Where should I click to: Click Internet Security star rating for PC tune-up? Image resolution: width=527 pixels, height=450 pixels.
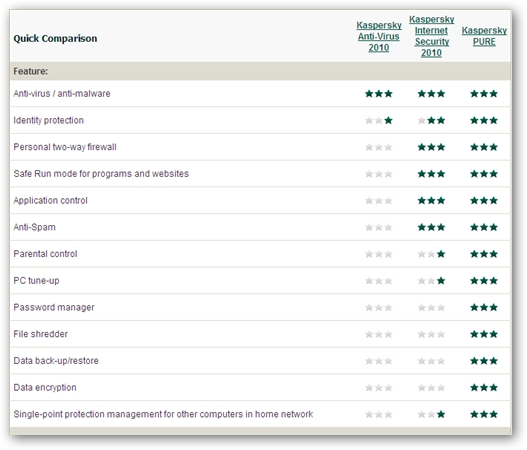point(431,281)
